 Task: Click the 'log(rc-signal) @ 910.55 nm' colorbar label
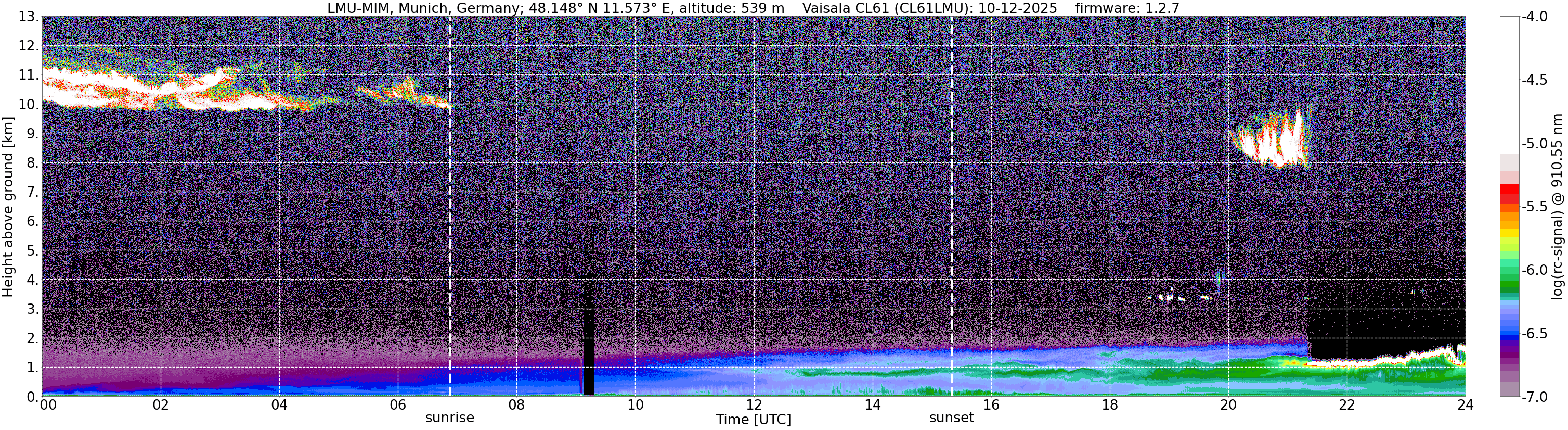tap(1558, 207)
